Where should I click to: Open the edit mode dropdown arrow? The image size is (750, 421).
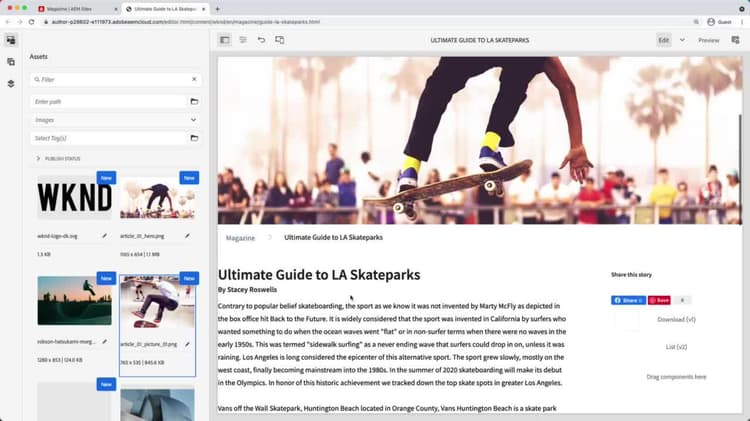point(682,40)
